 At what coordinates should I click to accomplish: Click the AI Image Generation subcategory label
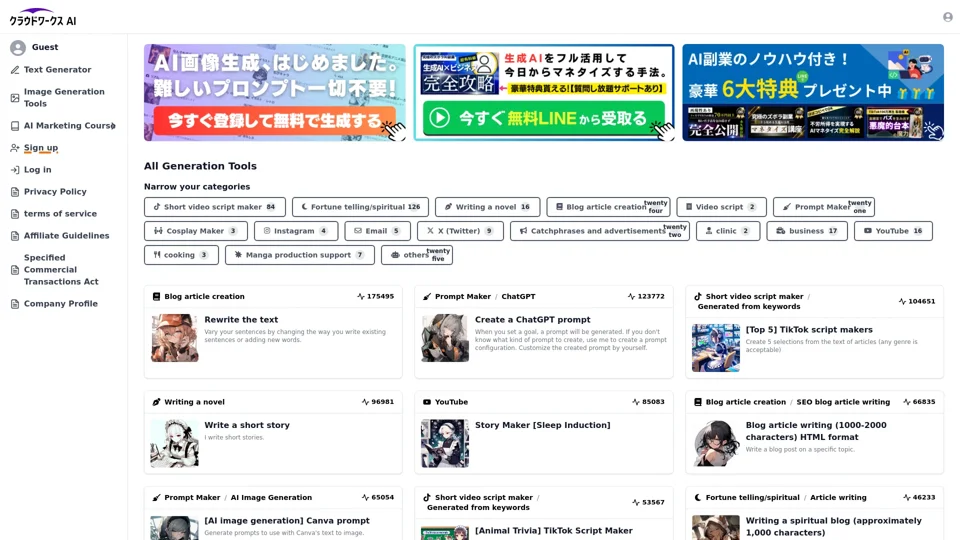tap(271, 498)
